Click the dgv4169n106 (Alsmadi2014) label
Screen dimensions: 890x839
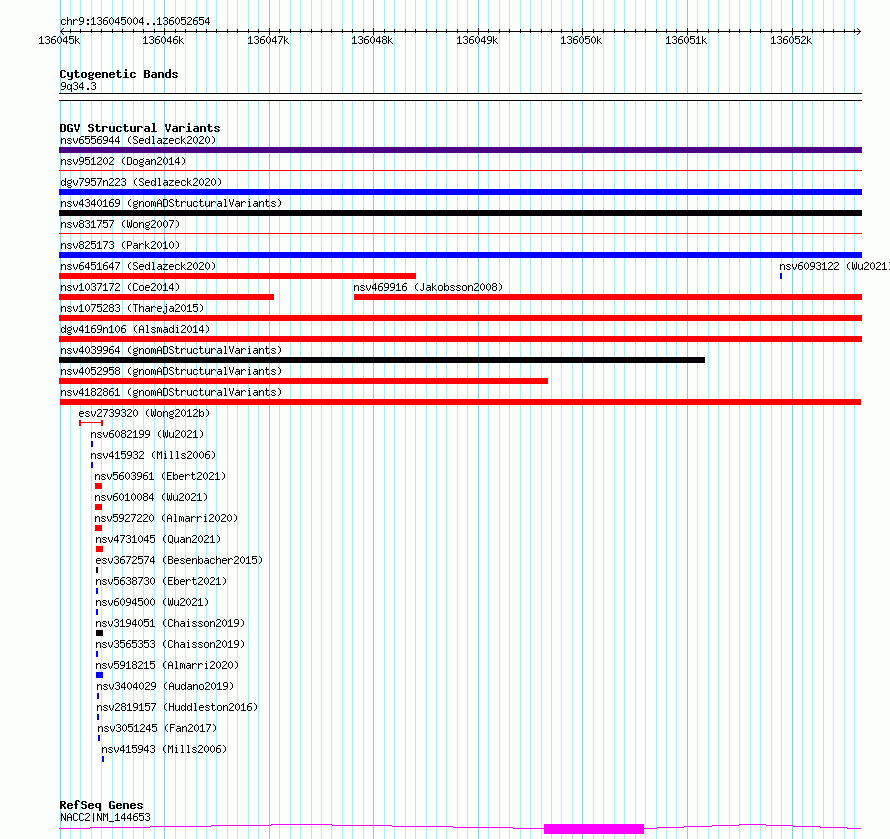pos(135,329)
